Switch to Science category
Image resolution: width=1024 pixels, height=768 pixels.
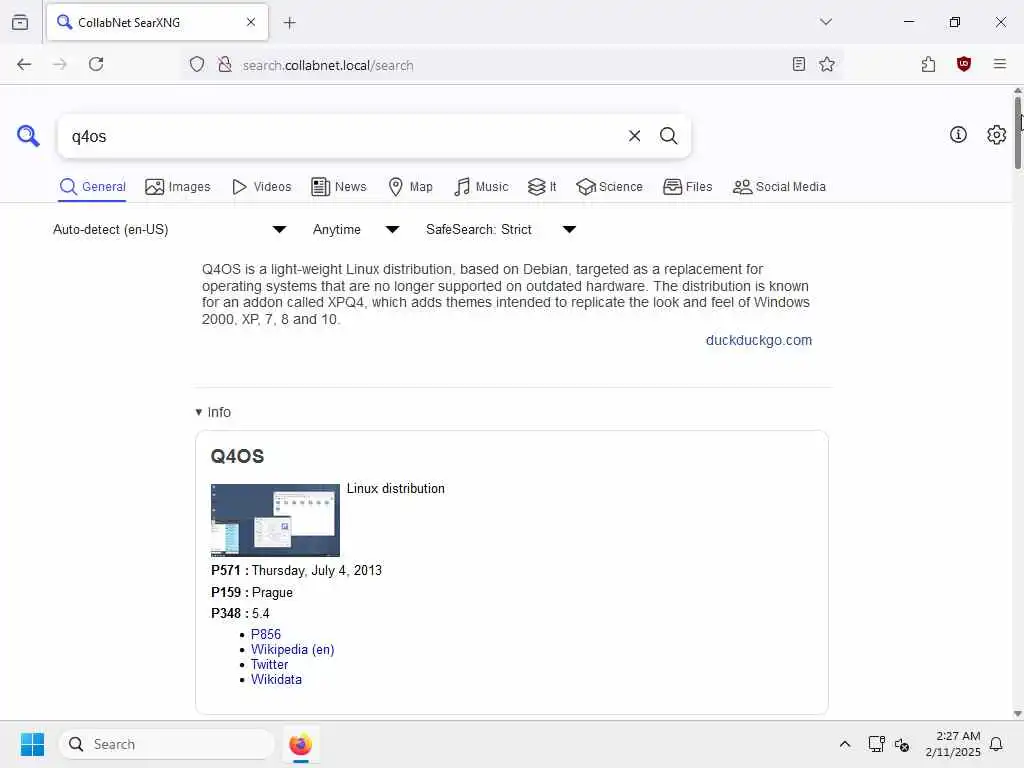pos(609,187)
